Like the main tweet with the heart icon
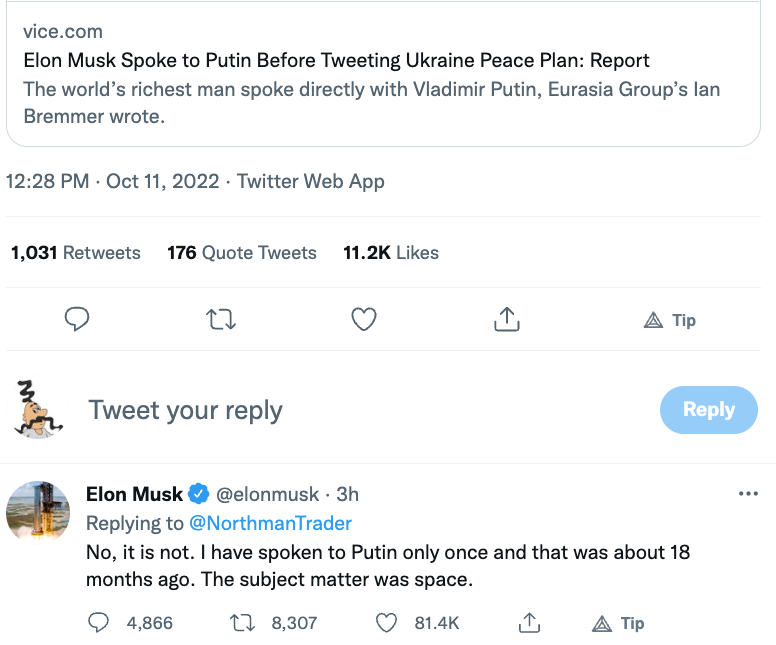 click(x=364, y=320)
